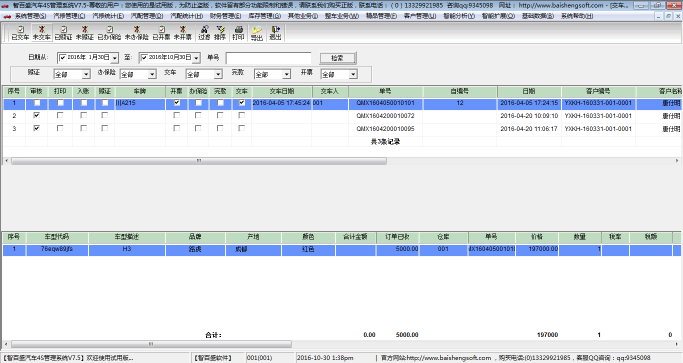Click the 未交车 toolbar icon
683x363 pixels.
point(42,33)
